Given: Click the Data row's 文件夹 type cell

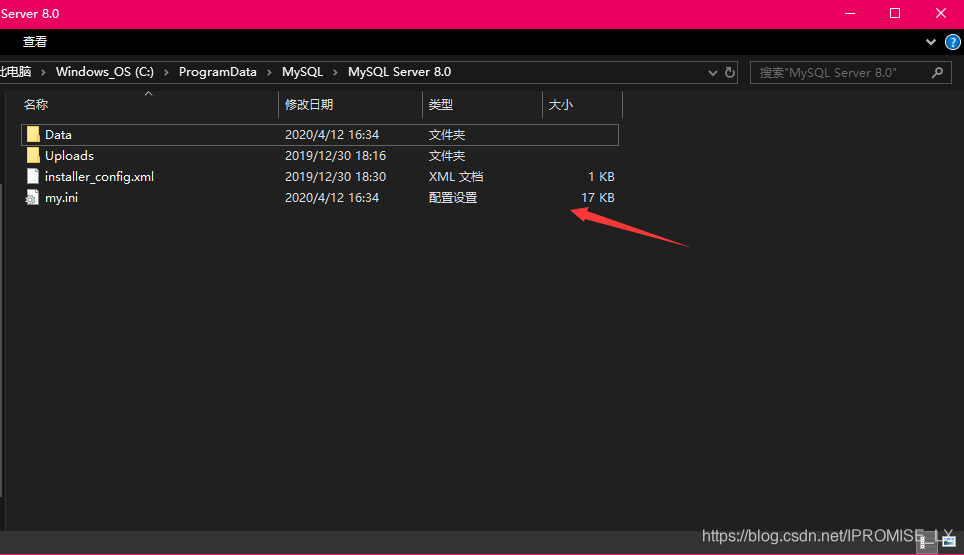Looking at the screenshot, I should pos(447,135).
